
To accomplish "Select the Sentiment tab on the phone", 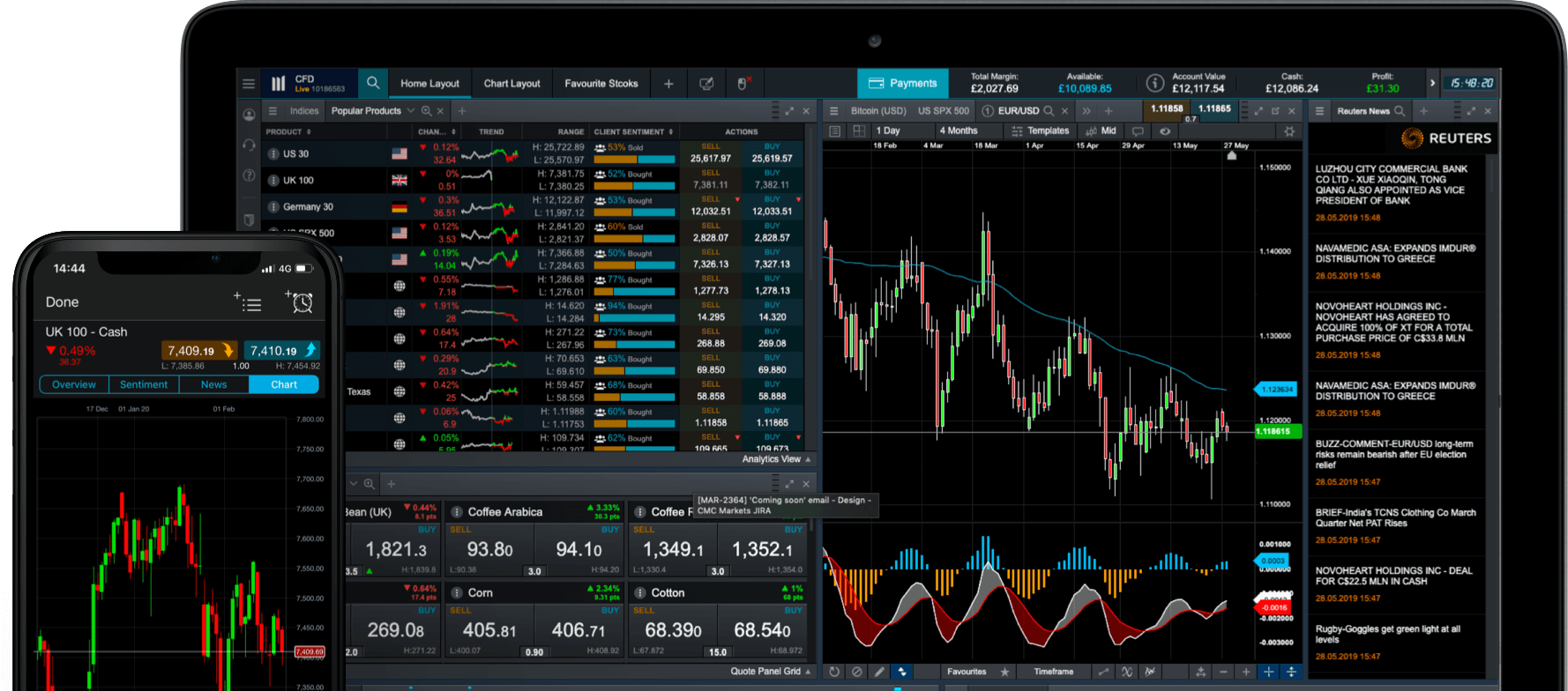I will click(144, 384).
